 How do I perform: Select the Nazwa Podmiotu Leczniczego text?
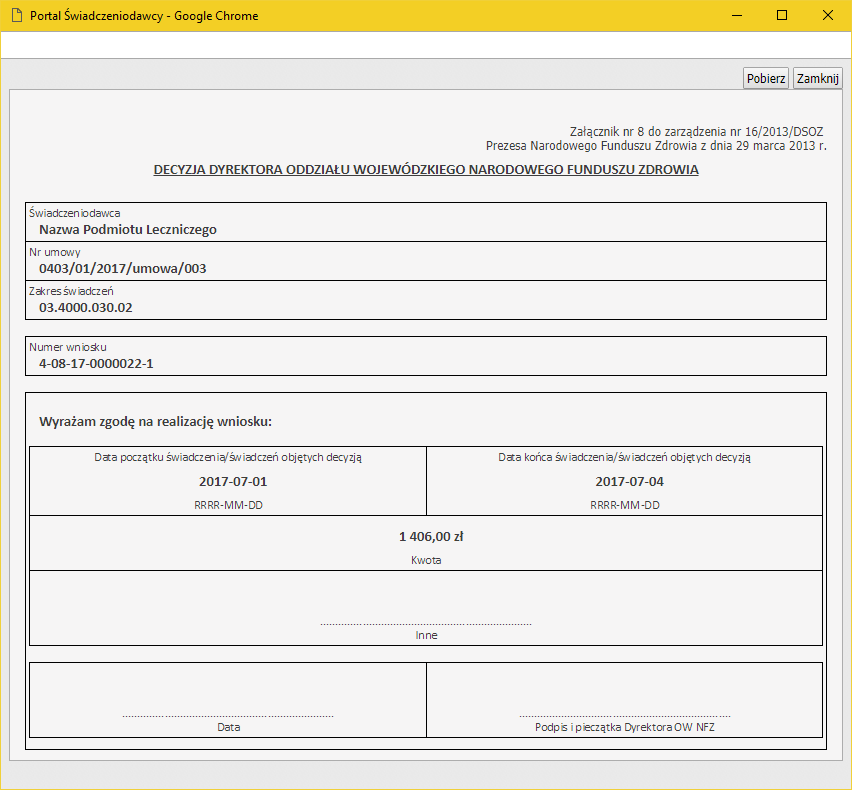tap(128, 230)
